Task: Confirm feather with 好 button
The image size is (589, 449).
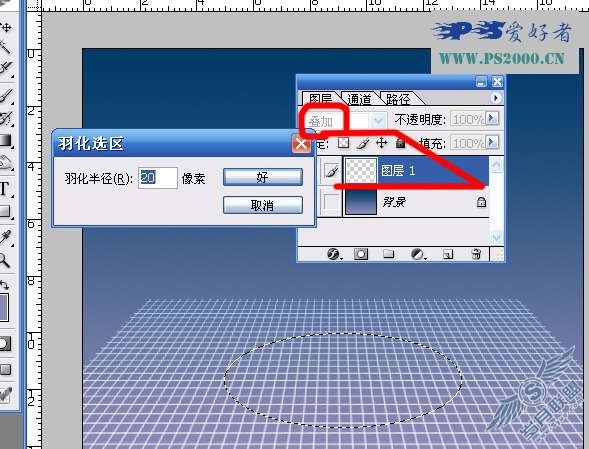Action: 263,177
